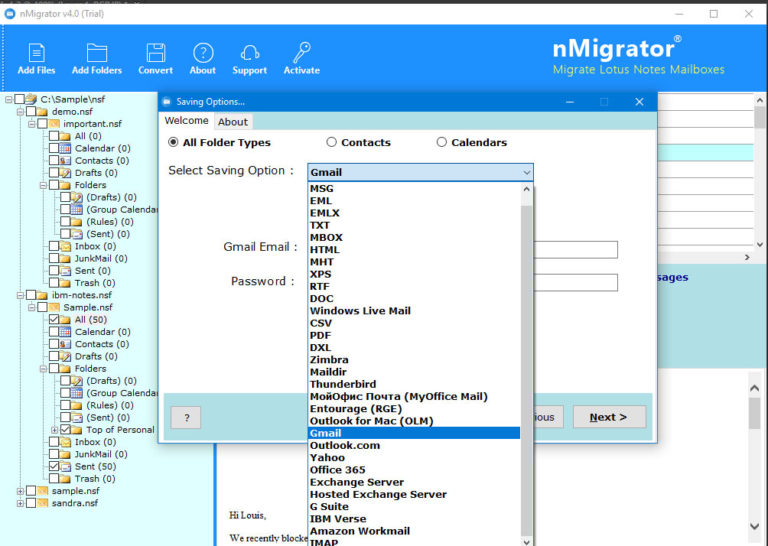The height and width of the screenshot is (546, 768).
Task: Click the Sent (50) mail icon
Action: [65, 467]
